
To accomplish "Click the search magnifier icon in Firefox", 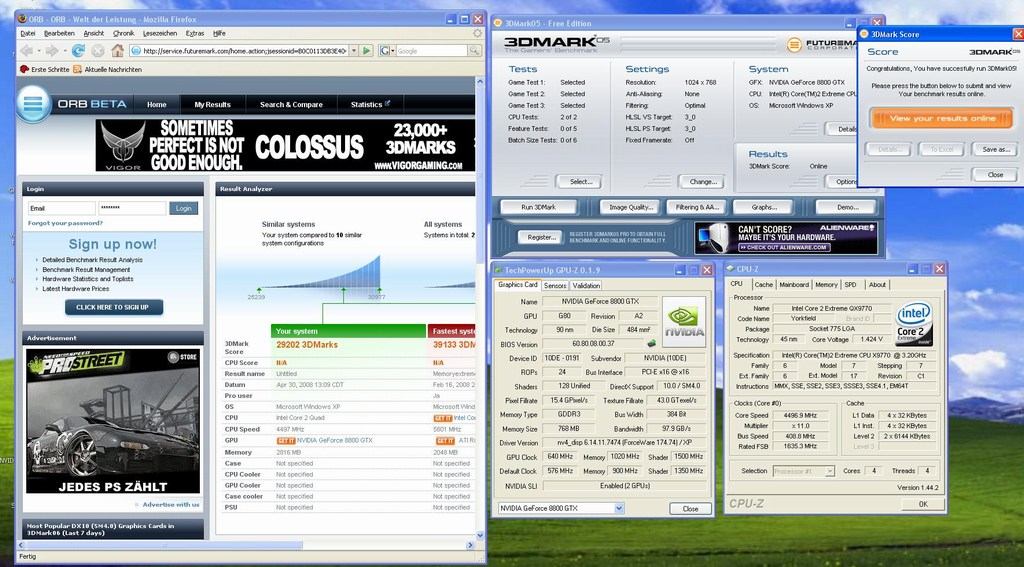I will 475,50.
